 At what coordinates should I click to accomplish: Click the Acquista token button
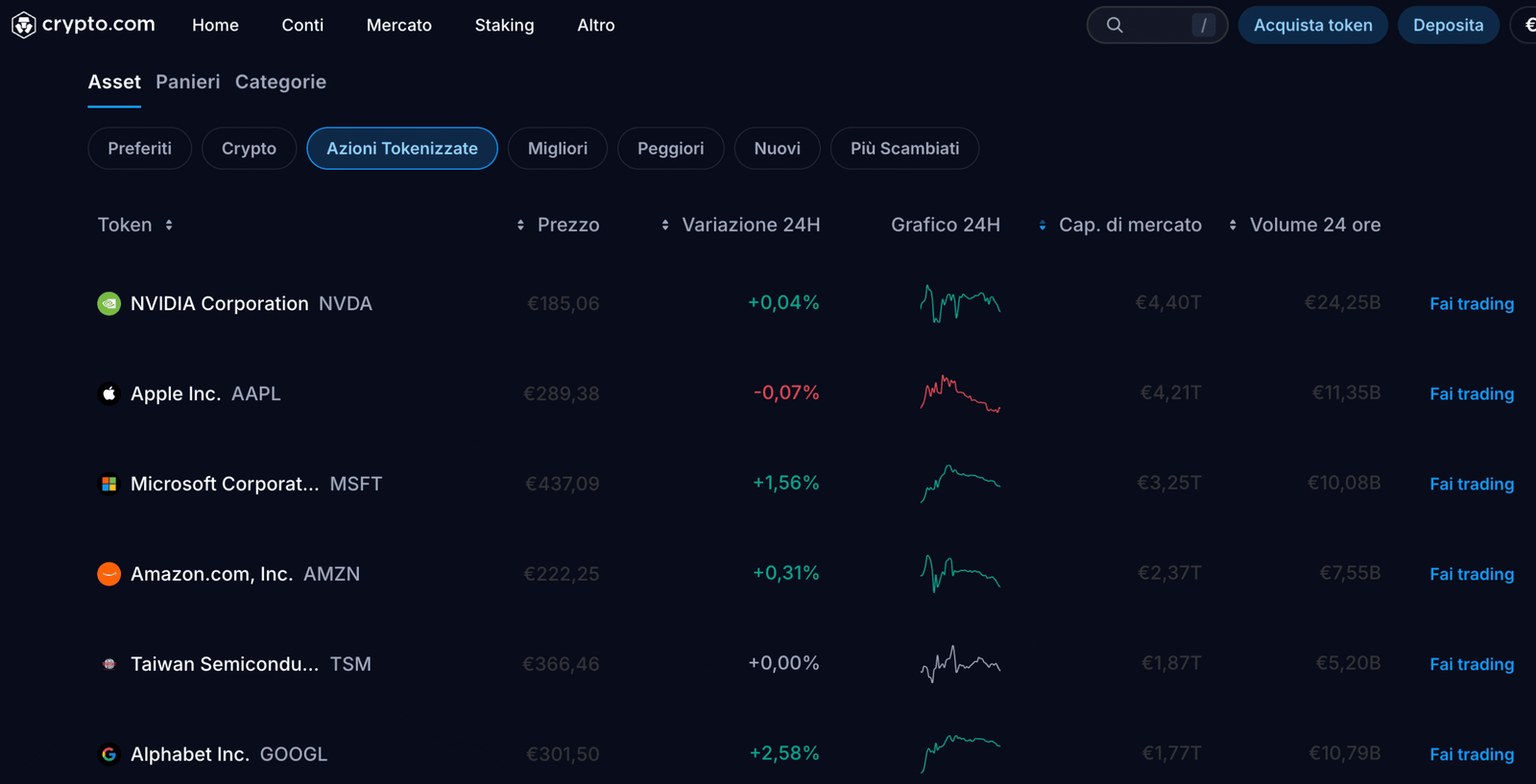(x=1313, y=25)
